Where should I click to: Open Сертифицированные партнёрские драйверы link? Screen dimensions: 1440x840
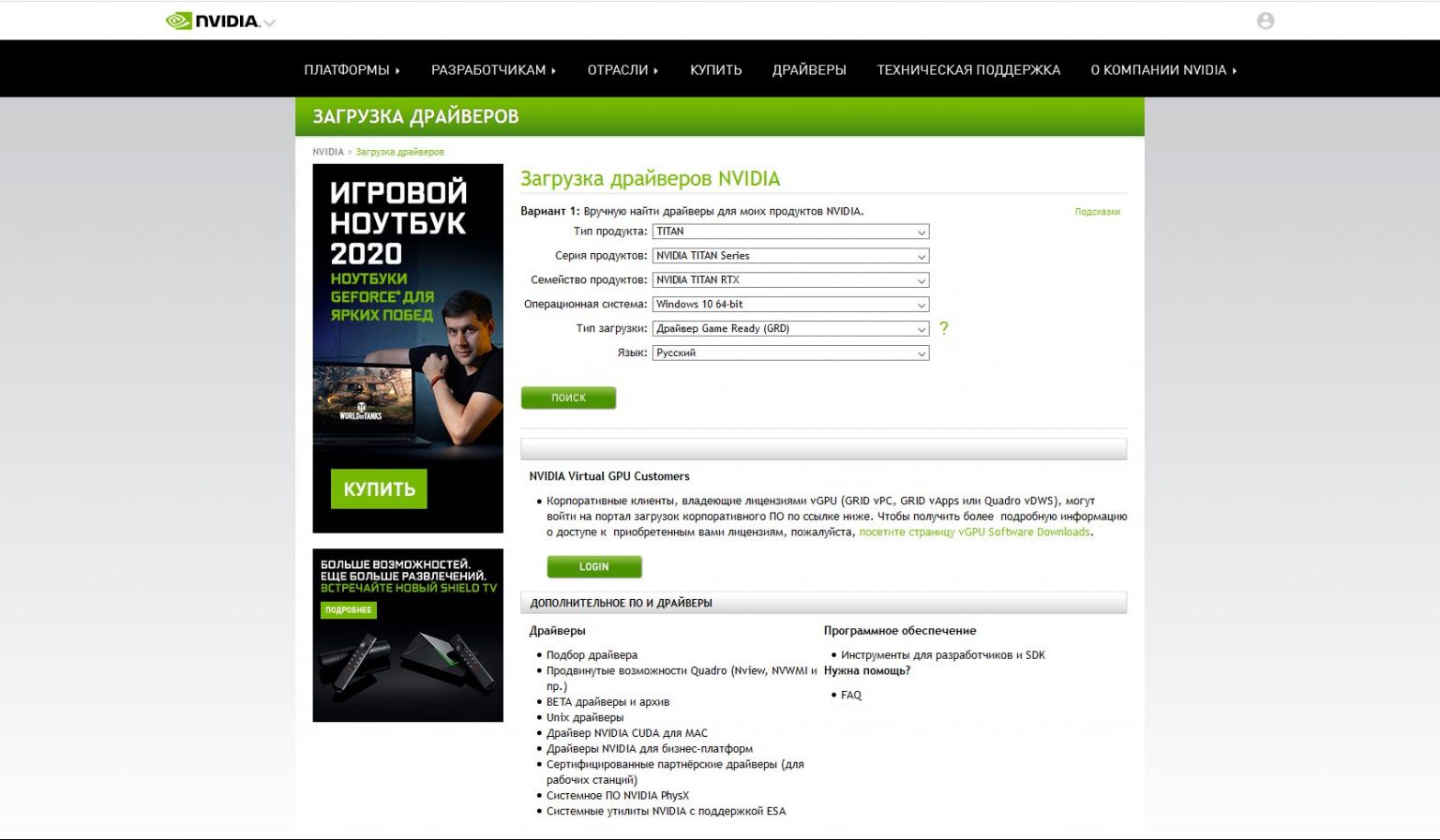coord(675,772)
